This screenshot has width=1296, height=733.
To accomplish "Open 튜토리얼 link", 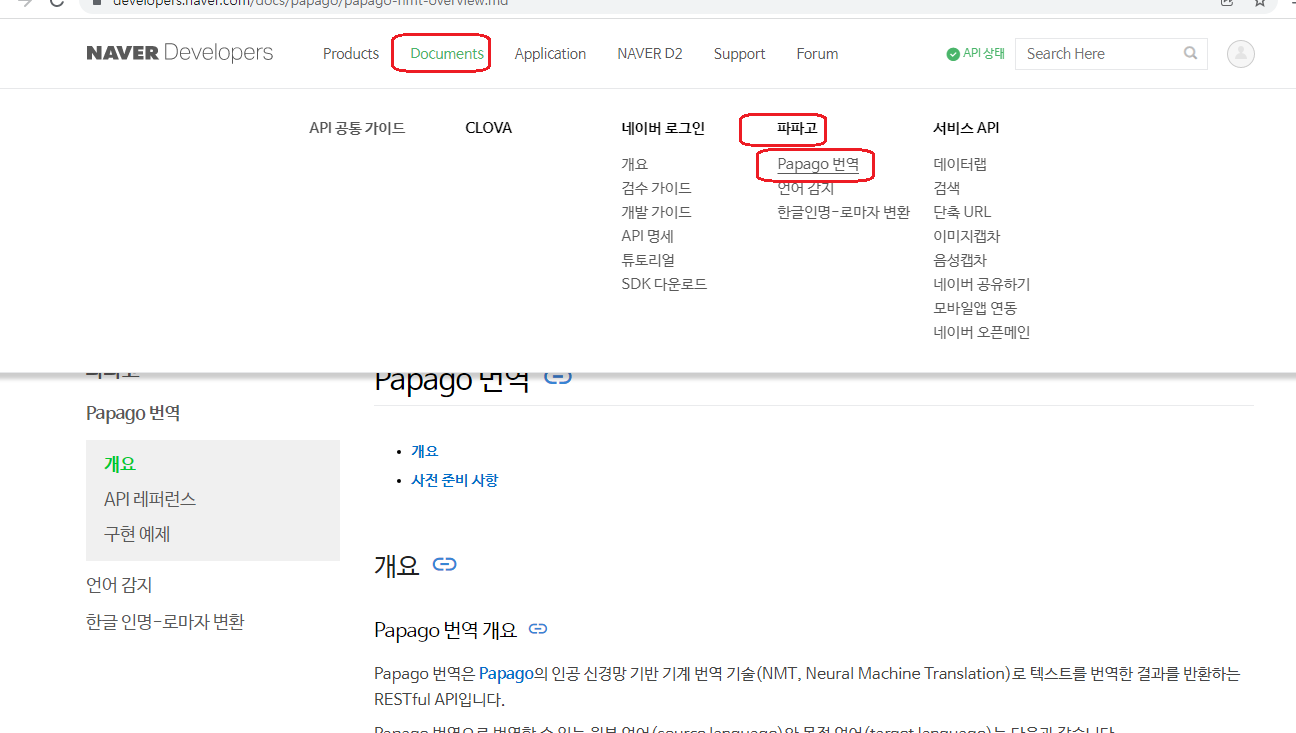I will [x=648, y=260].
